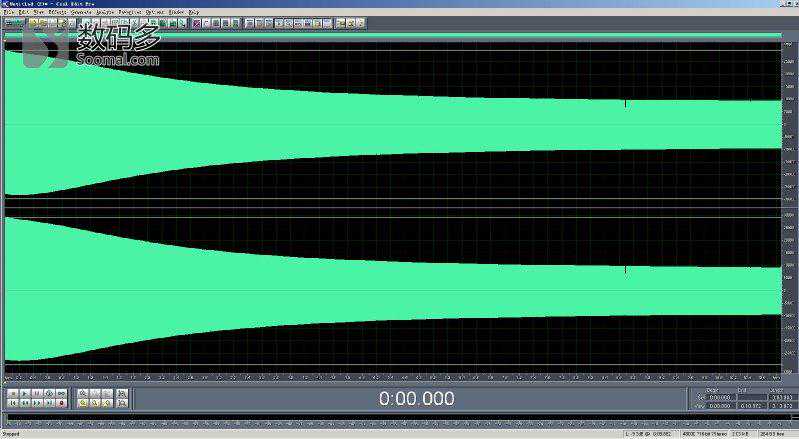This screenshot has height=439, width=799.
Task: Click the Stop button in transport controls
Action: [x=12, y=394]
